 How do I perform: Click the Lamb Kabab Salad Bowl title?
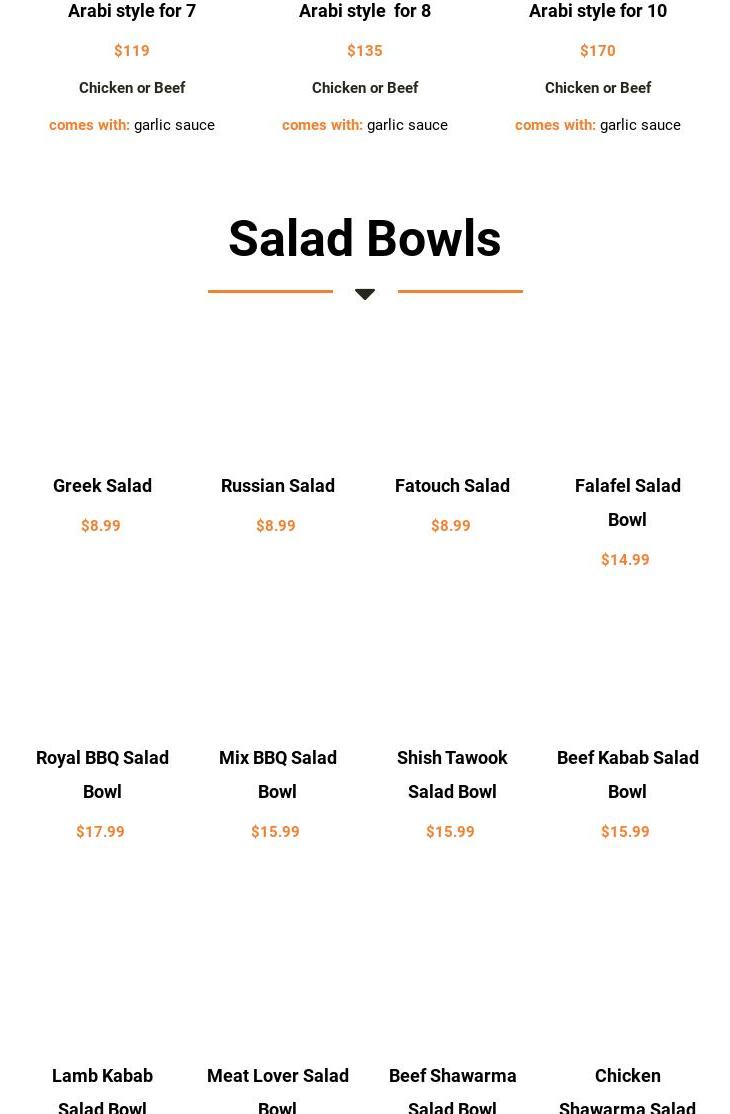pyautogui.click(x=102, y=1089)
